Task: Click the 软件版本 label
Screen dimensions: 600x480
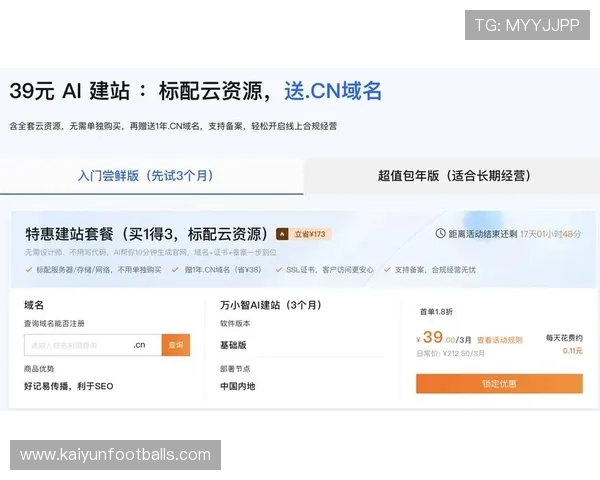Action: 235,323
